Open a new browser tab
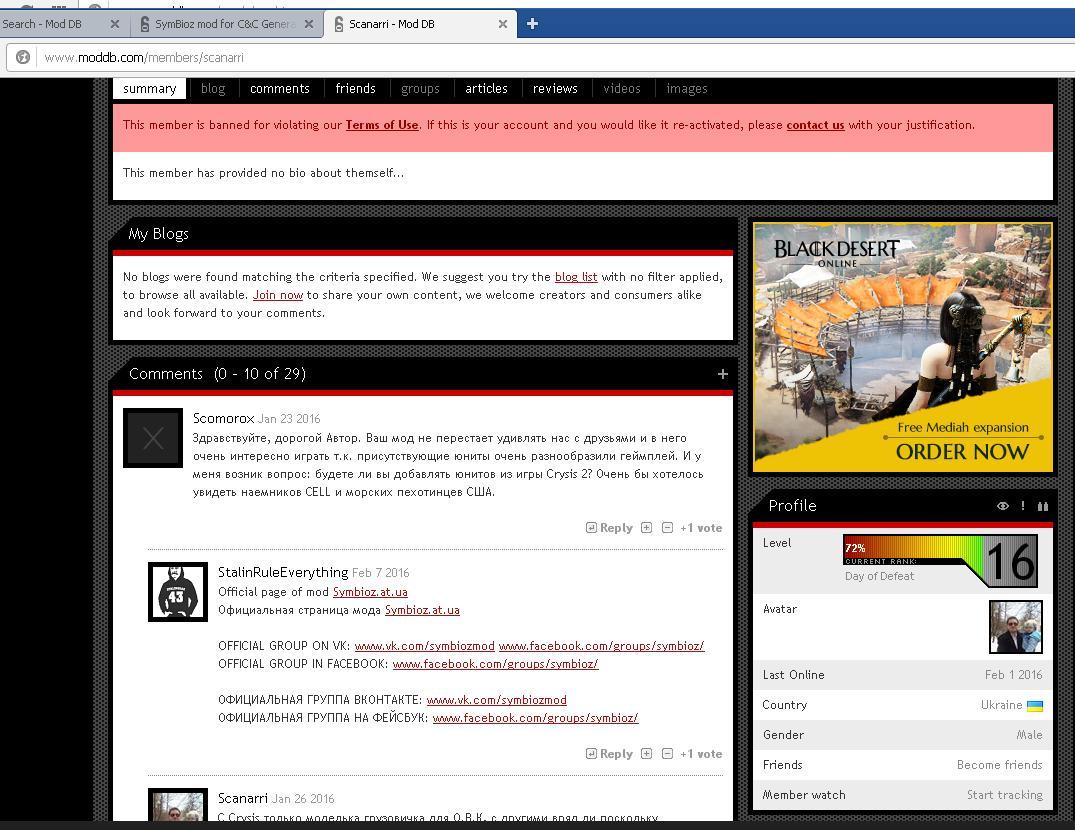This screenshot has width=1075, height=830. point(532,24)
